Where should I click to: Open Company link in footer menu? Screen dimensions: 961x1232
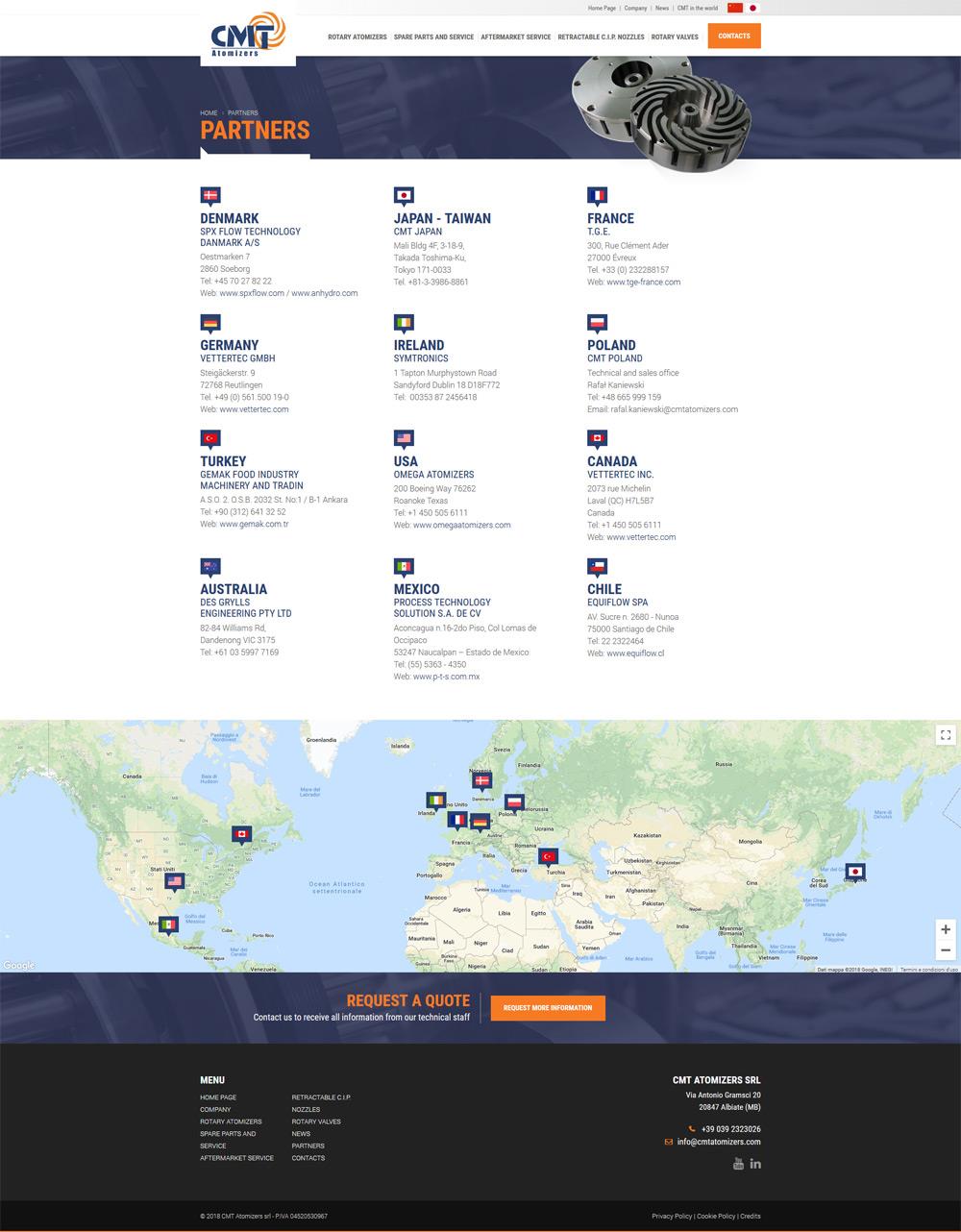[x=215, y=1110]
